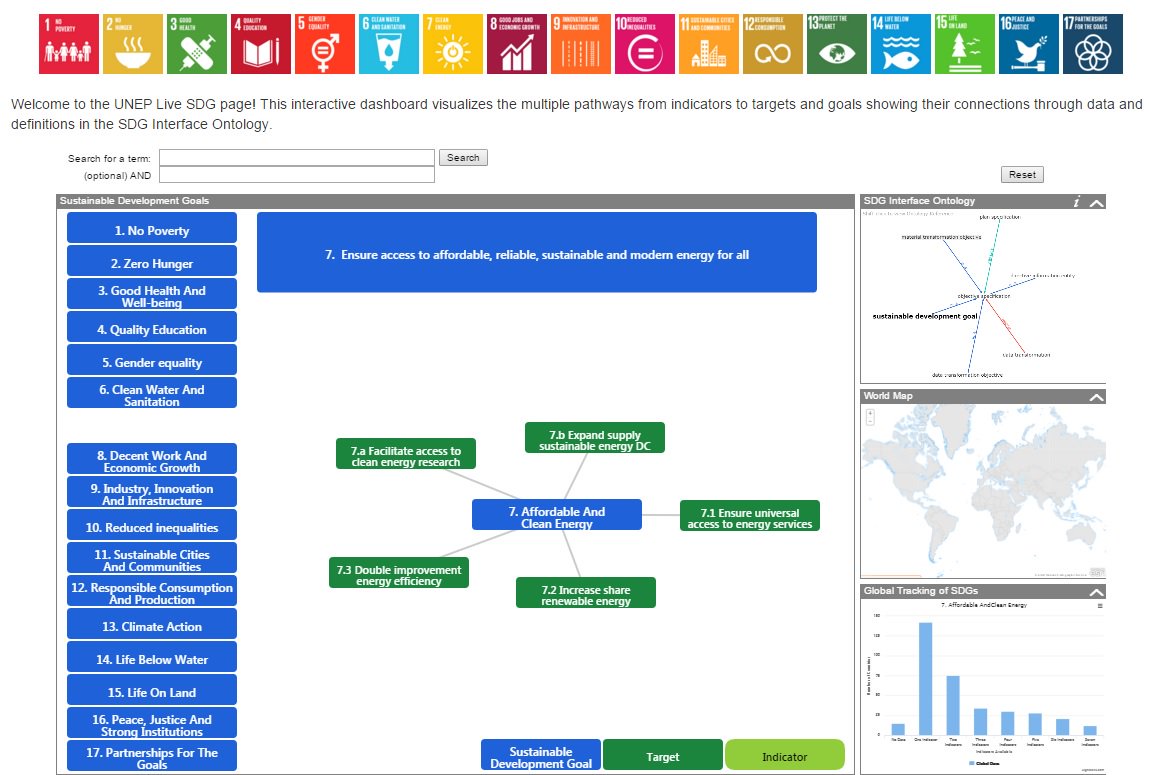The width and height of the screenshot is (1149, 775).
Task: Click the Life Below Water goal 14 icon
Action: [x=901, y=44]
